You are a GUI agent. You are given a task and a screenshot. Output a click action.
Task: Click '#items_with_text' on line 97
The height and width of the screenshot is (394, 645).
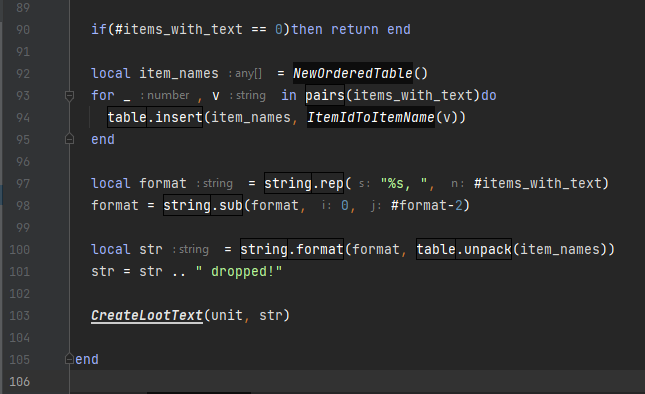[537, 183]
